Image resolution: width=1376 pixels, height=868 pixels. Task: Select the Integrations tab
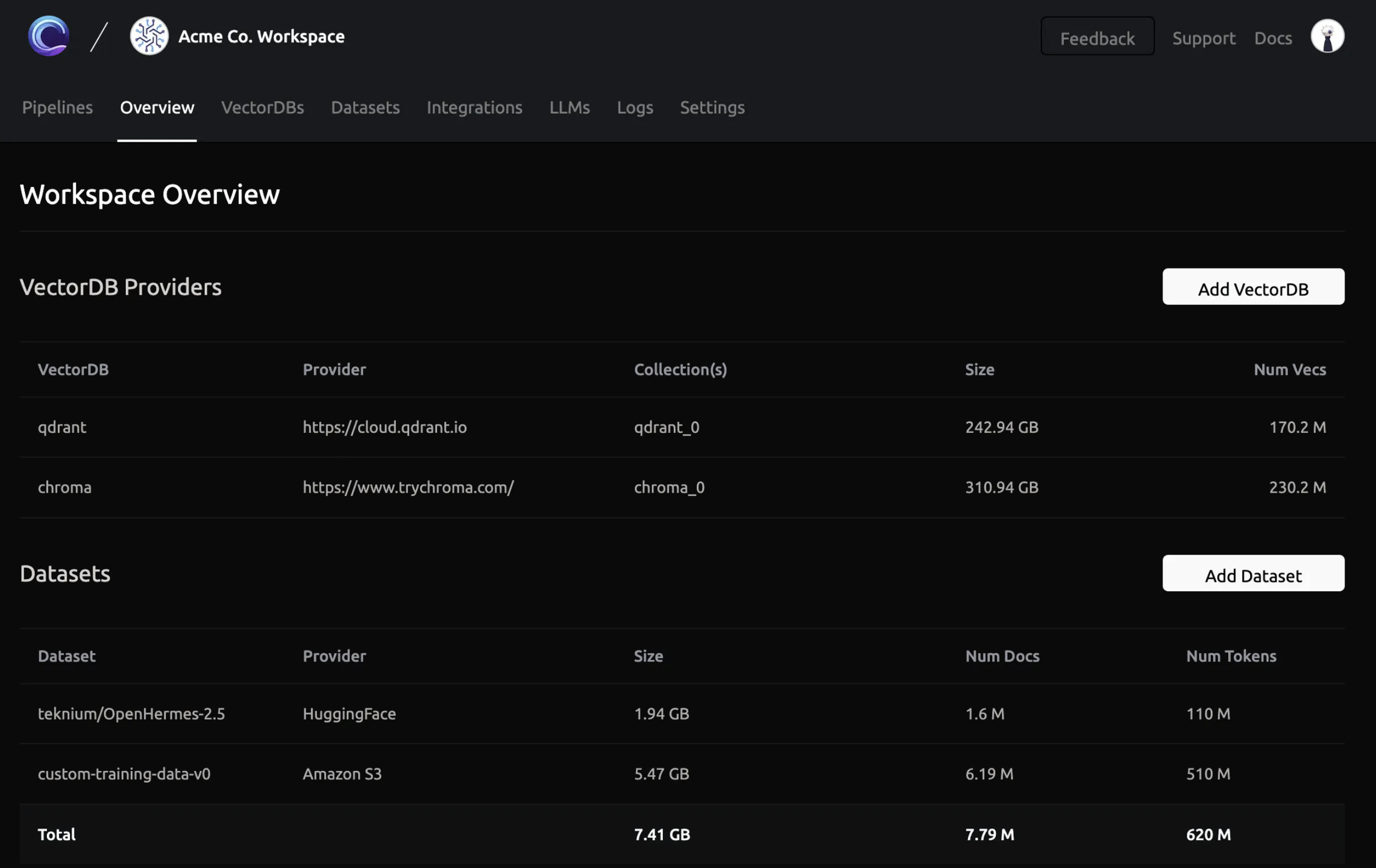(474, 107)
